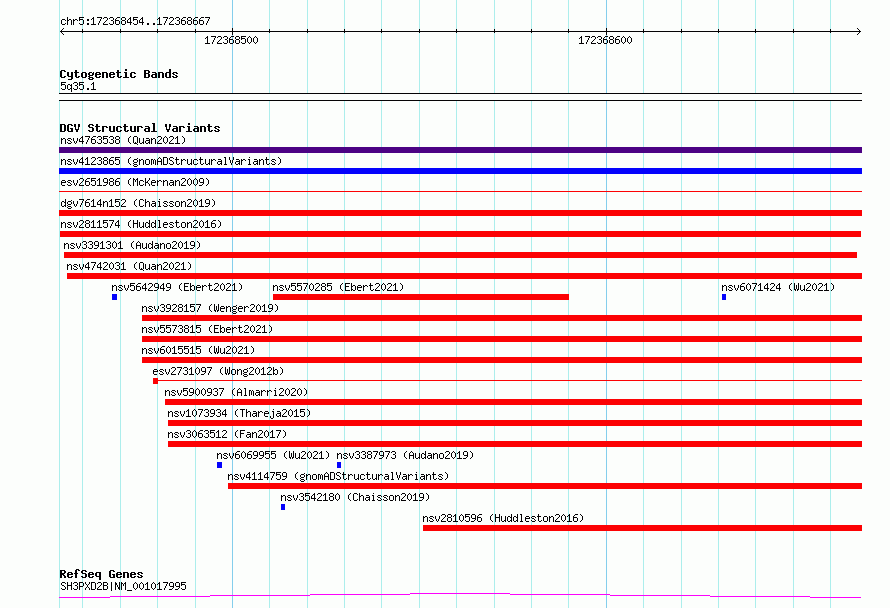The height and width of the screenshot is (608, 890).
Task: Click the nsv4763538 (Quan2021) variant label
Action: pyautogui.click(x=123, y=140)
